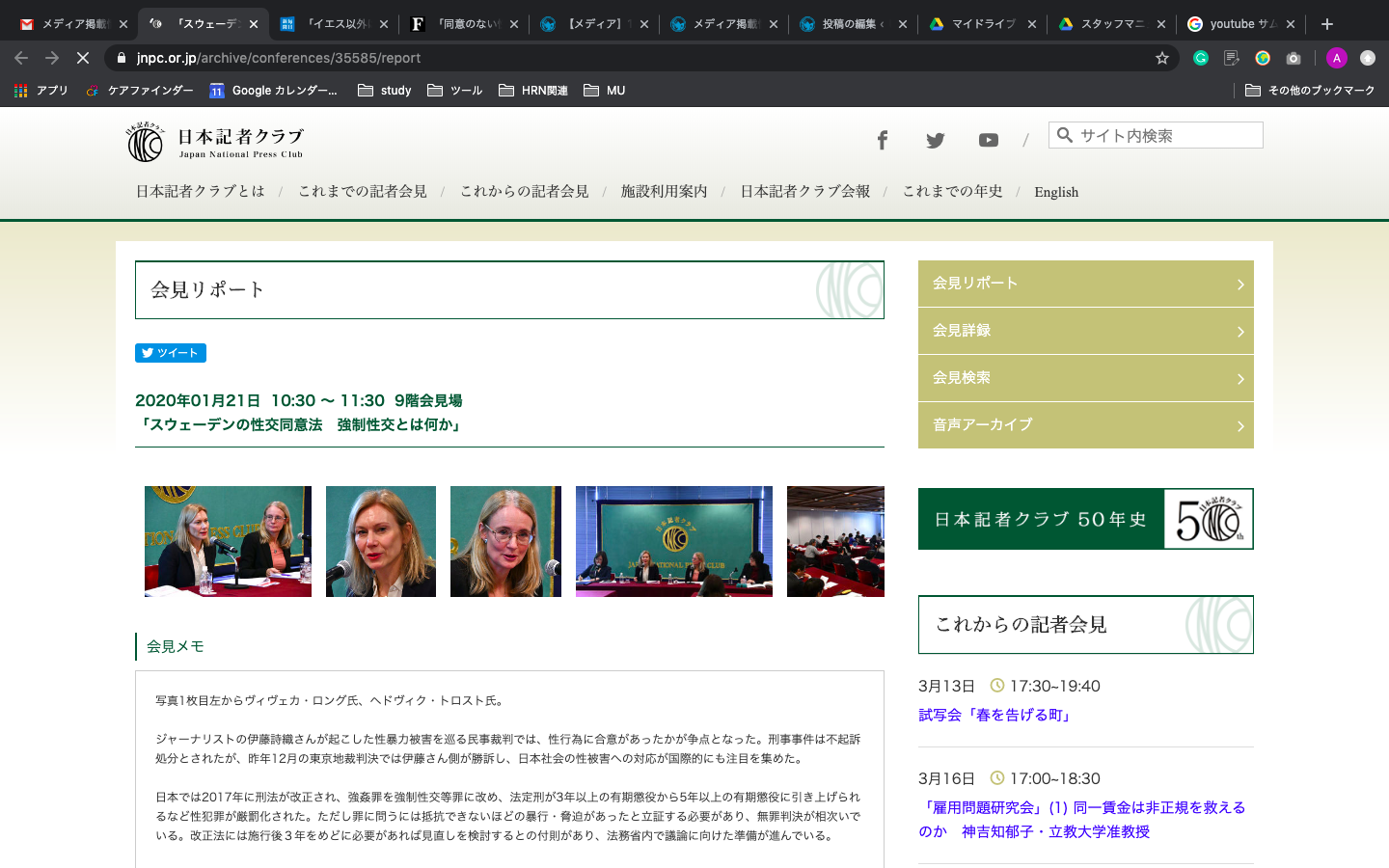Screen dimensions: 1389x868
Task: Click the Japan National Press Club logo
Action: point(215,142)
